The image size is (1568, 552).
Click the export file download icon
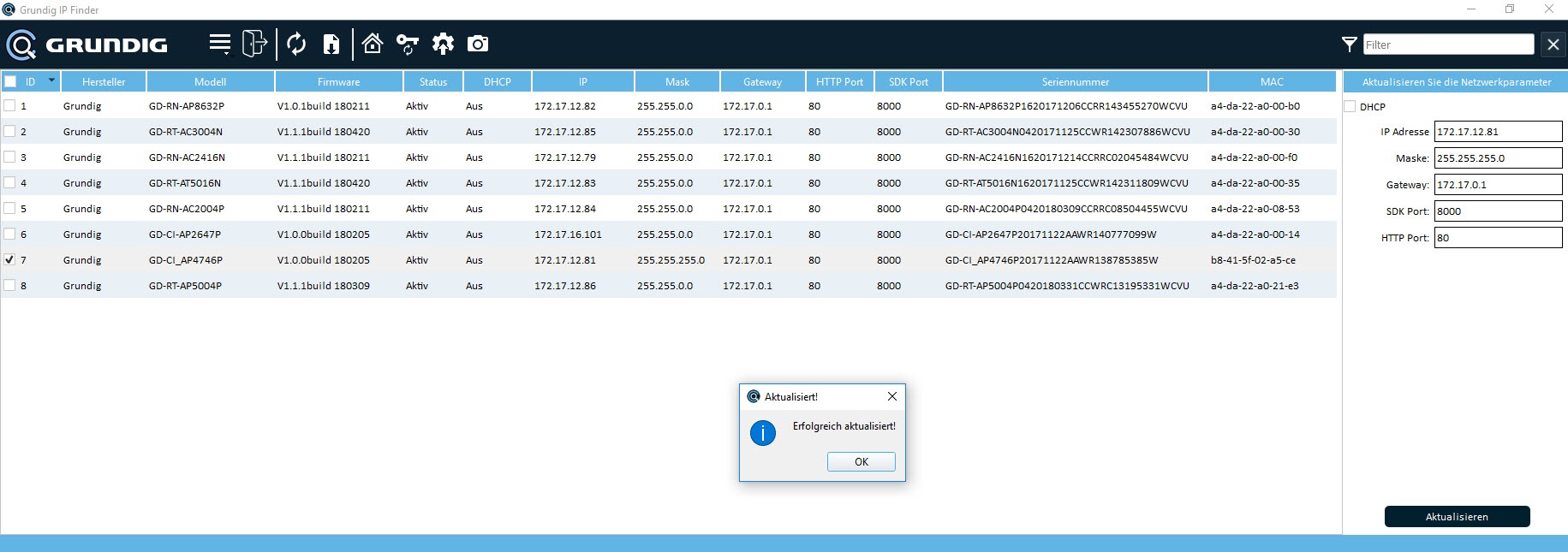pos(331,44)
